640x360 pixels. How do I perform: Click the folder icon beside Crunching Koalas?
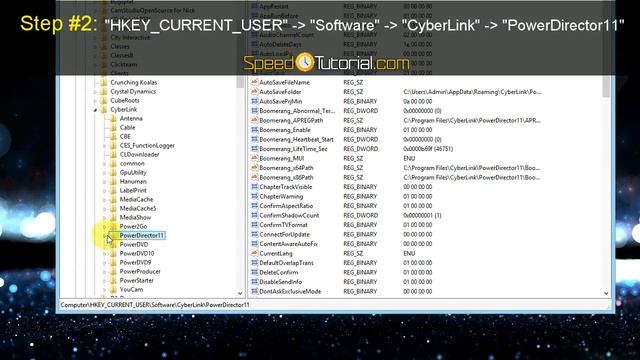click(104, 82)
